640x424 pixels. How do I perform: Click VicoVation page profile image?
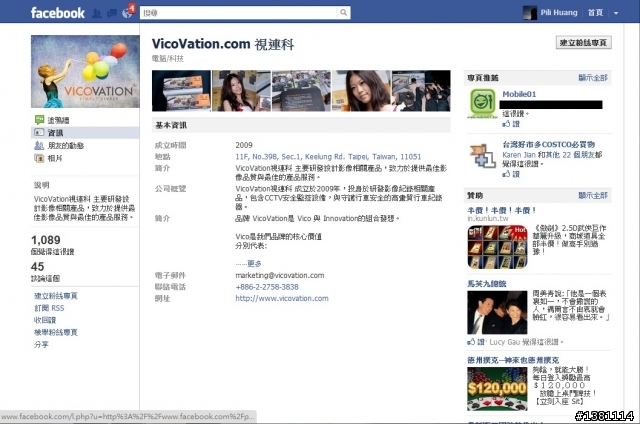tap(85, 71)
